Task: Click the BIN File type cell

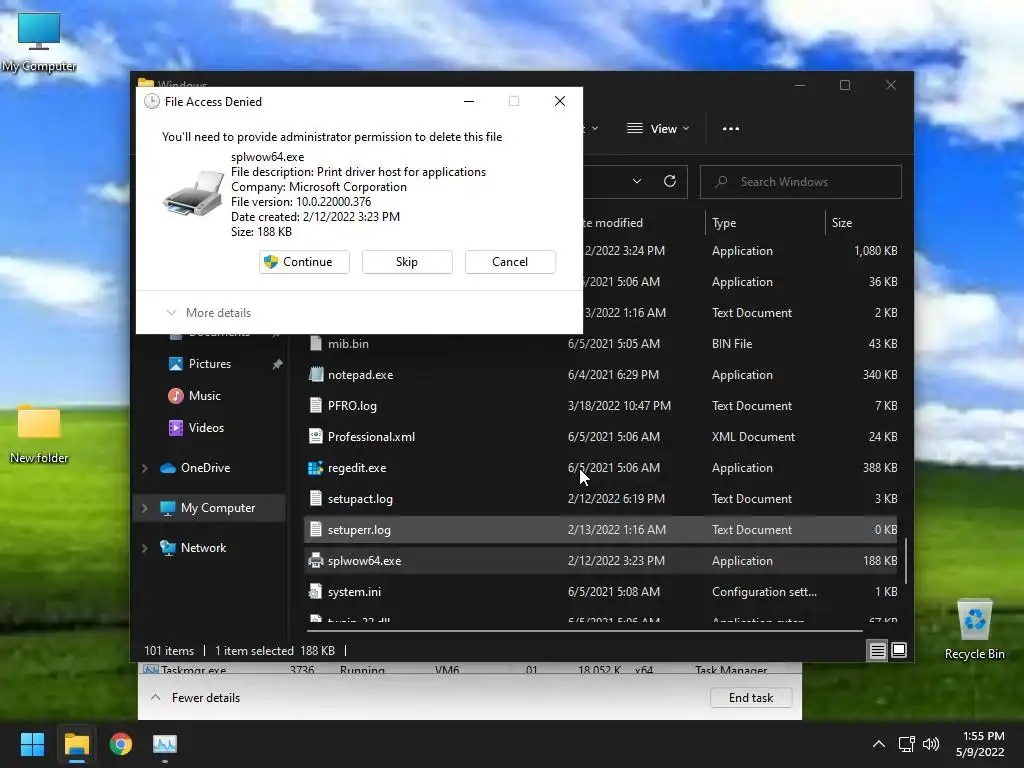Action: coord(731,344)
